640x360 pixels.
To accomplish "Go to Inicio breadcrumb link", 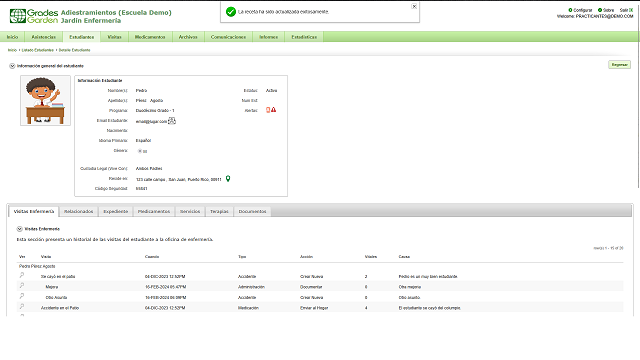I will 12,50.
